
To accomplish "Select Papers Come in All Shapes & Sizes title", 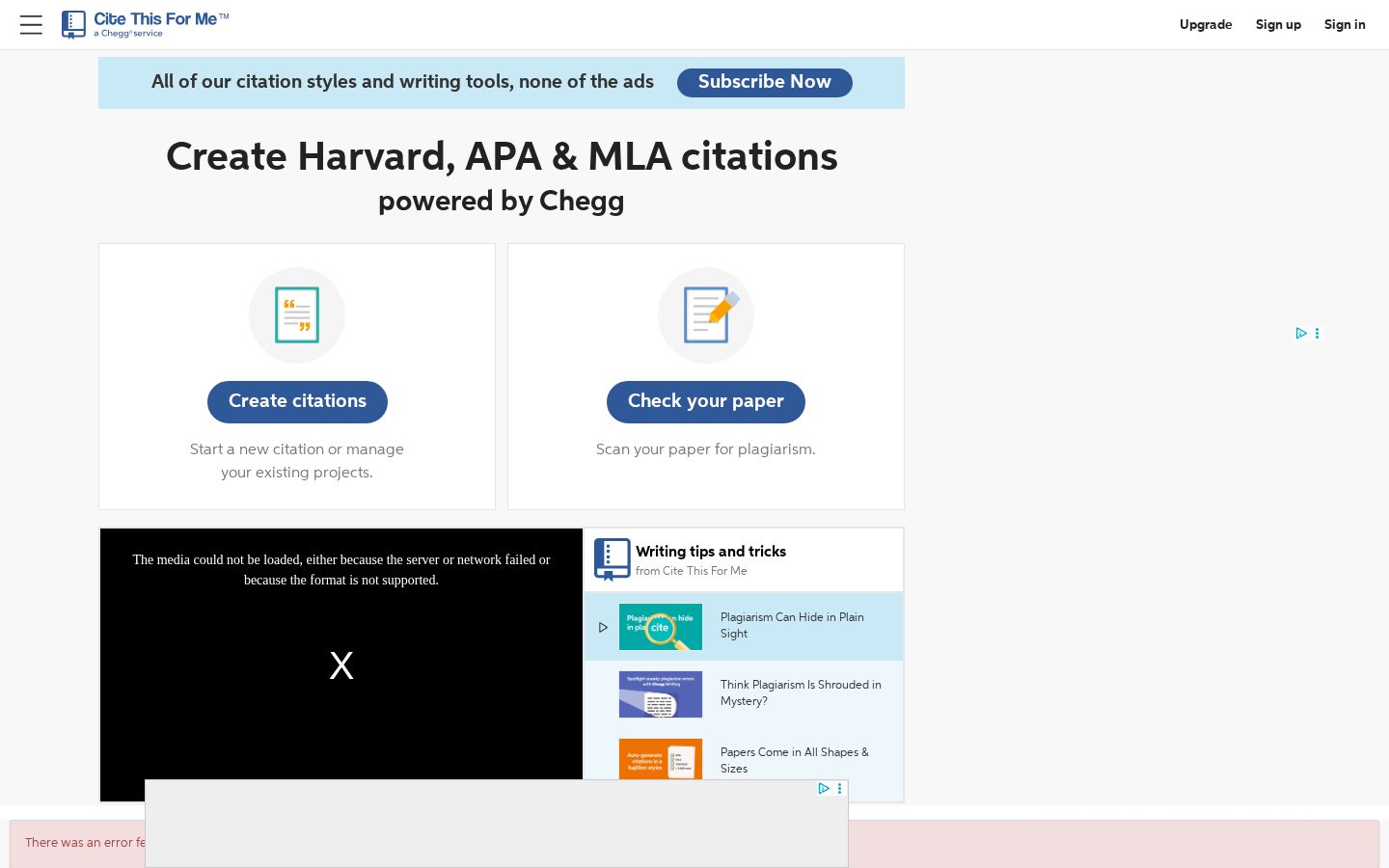I will coord(795,760).
